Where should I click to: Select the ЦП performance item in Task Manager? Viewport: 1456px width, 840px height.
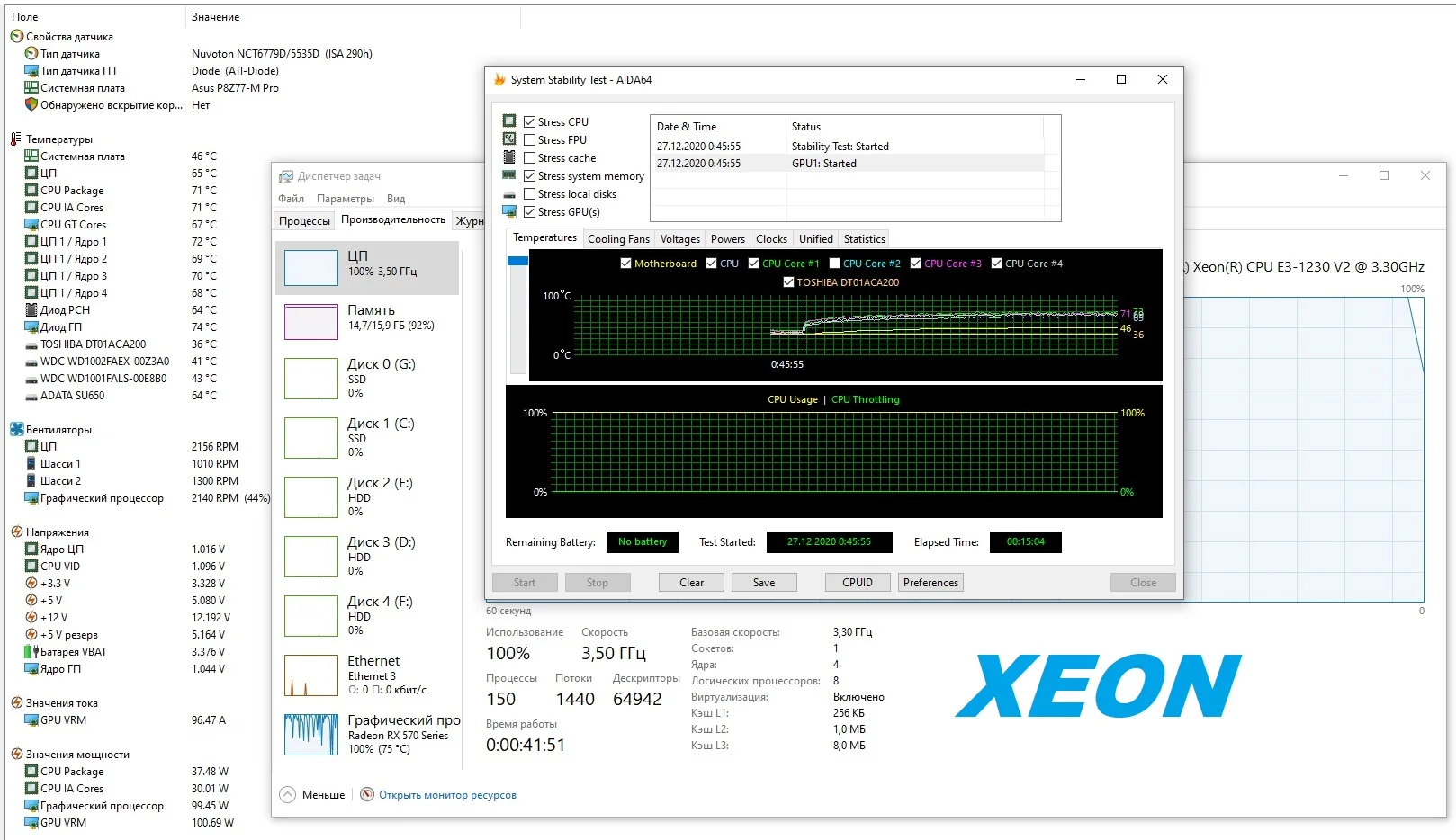(367, 267)
